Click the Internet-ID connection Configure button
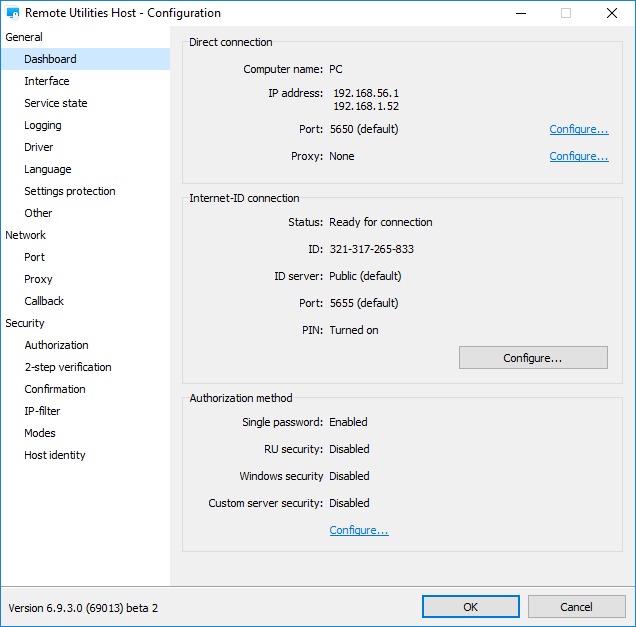The image size is (636, 627). 533,358
